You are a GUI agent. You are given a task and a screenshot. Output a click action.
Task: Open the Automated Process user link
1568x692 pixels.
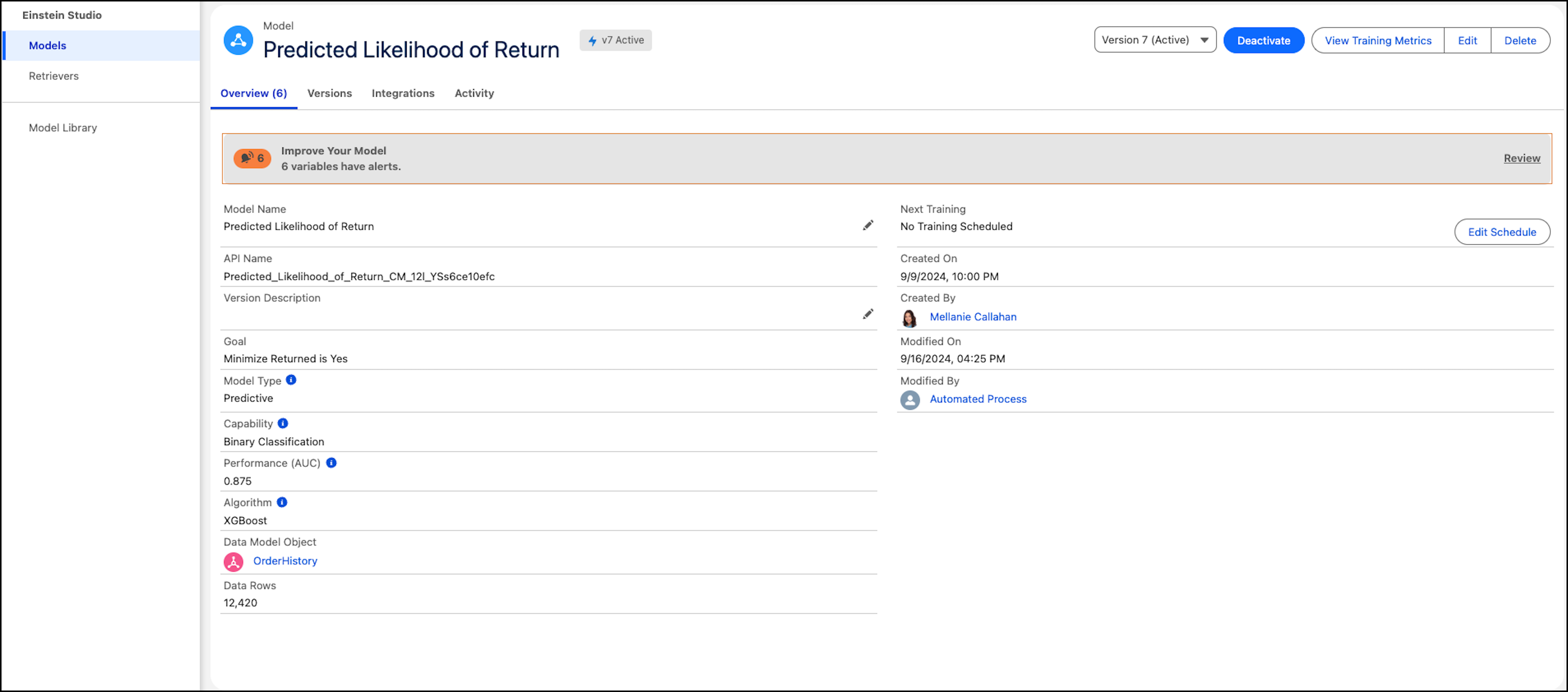pyautogui.click(x=977, y=399)
